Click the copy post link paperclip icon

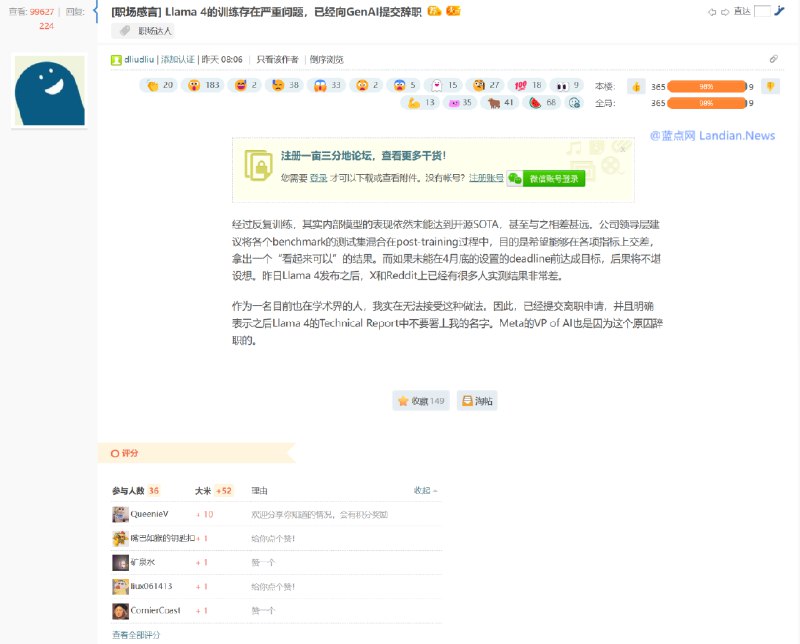(774, 58)
